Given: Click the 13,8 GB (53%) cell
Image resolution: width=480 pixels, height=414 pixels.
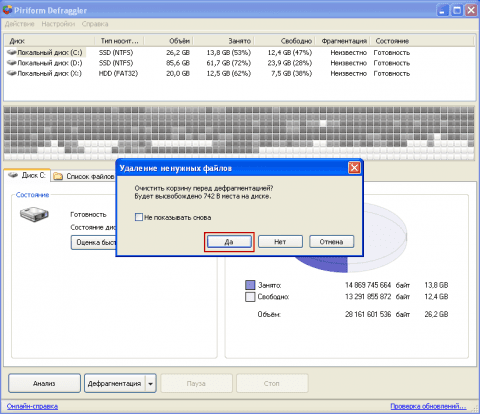Looking at the screenshot, I should pyautogui.click(x=229, y=53).
